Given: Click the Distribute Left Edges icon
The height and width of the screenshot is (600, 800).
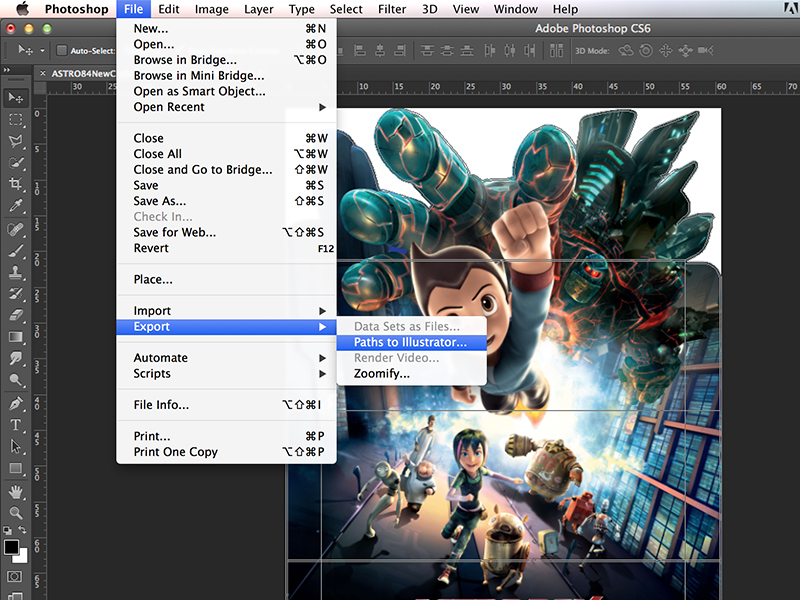Looking at the screenshot, I should click(490, 51).
